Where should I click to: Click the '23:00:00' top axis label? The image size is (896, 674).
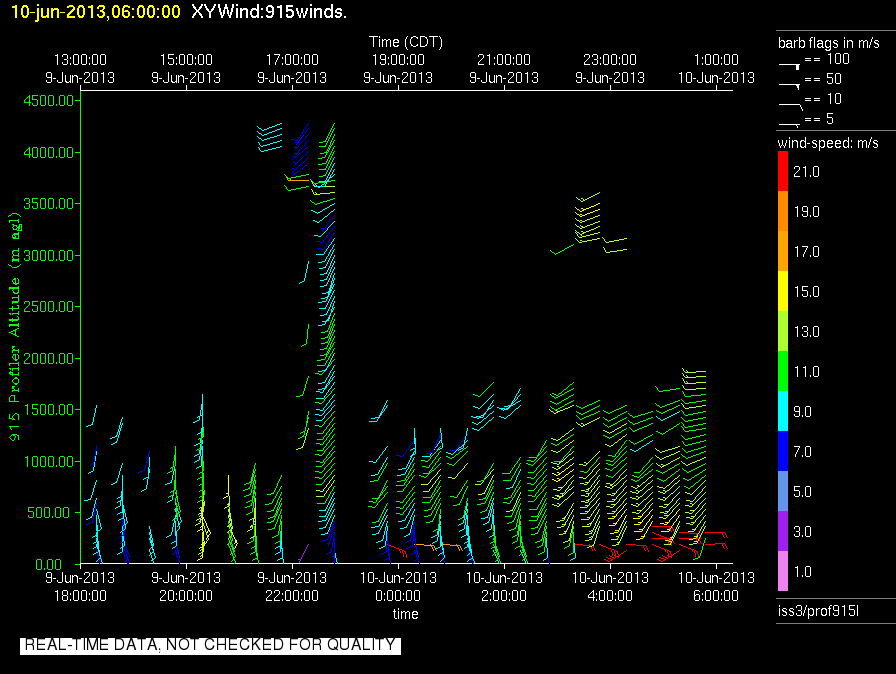coord(610,60)
